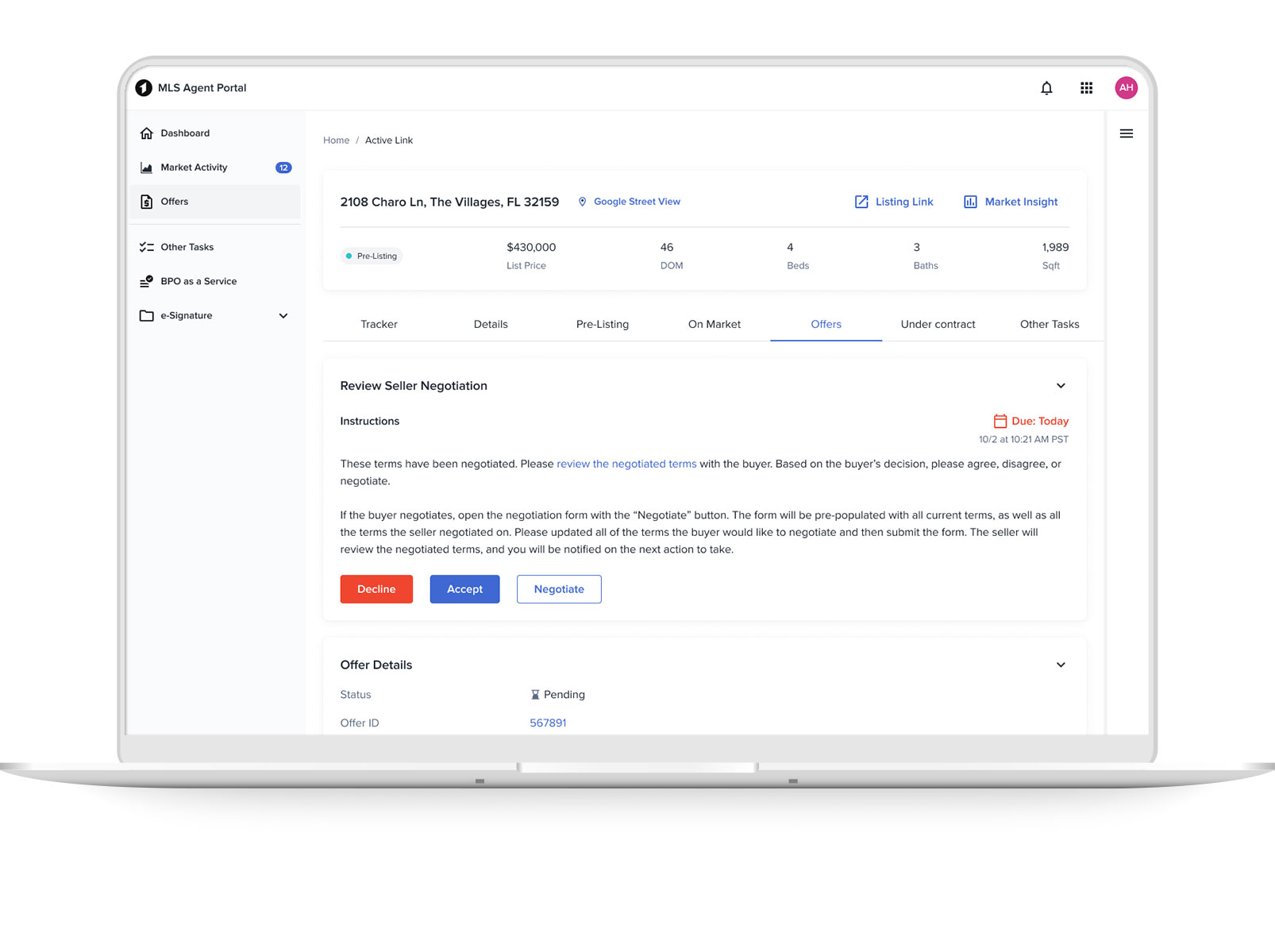The height and width of the screenshot is (952, 1275).
Task: Collapse the Review Seller Negotiation section
Action: pyautogui.click(x=1061, y=386)
